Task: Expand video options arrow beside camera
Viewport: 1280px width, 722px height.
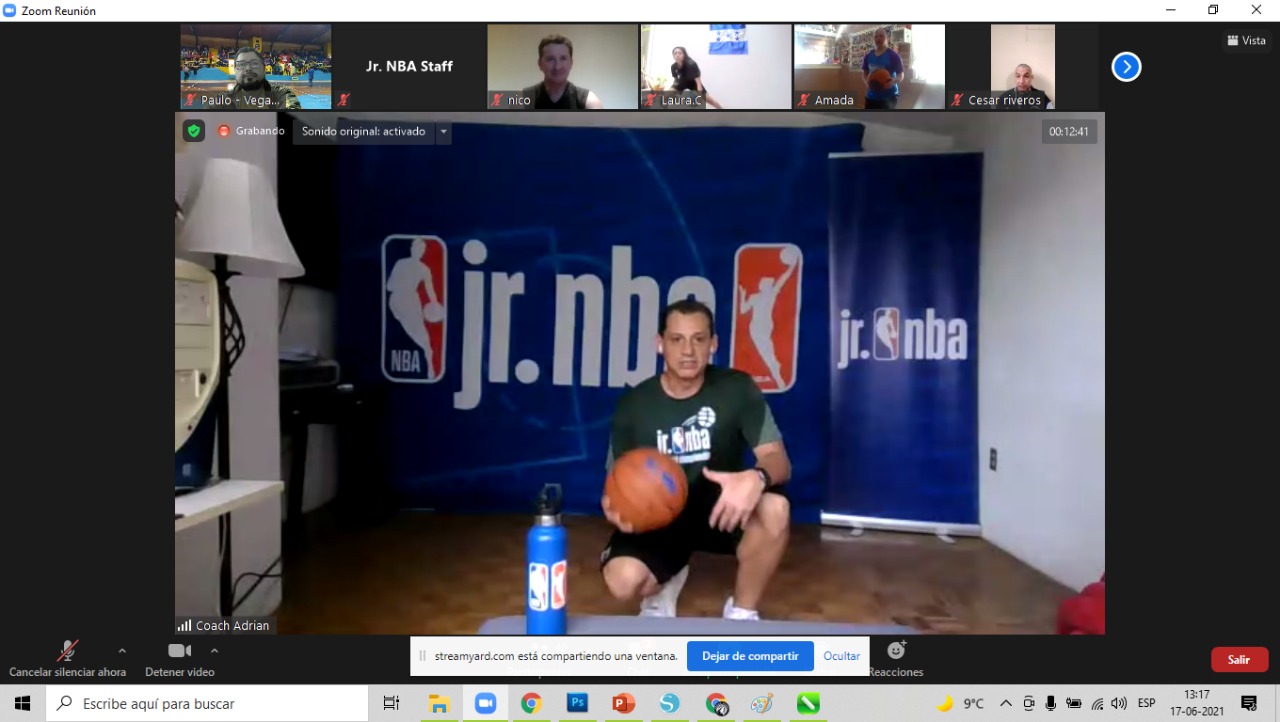Action: coord(214,651)
